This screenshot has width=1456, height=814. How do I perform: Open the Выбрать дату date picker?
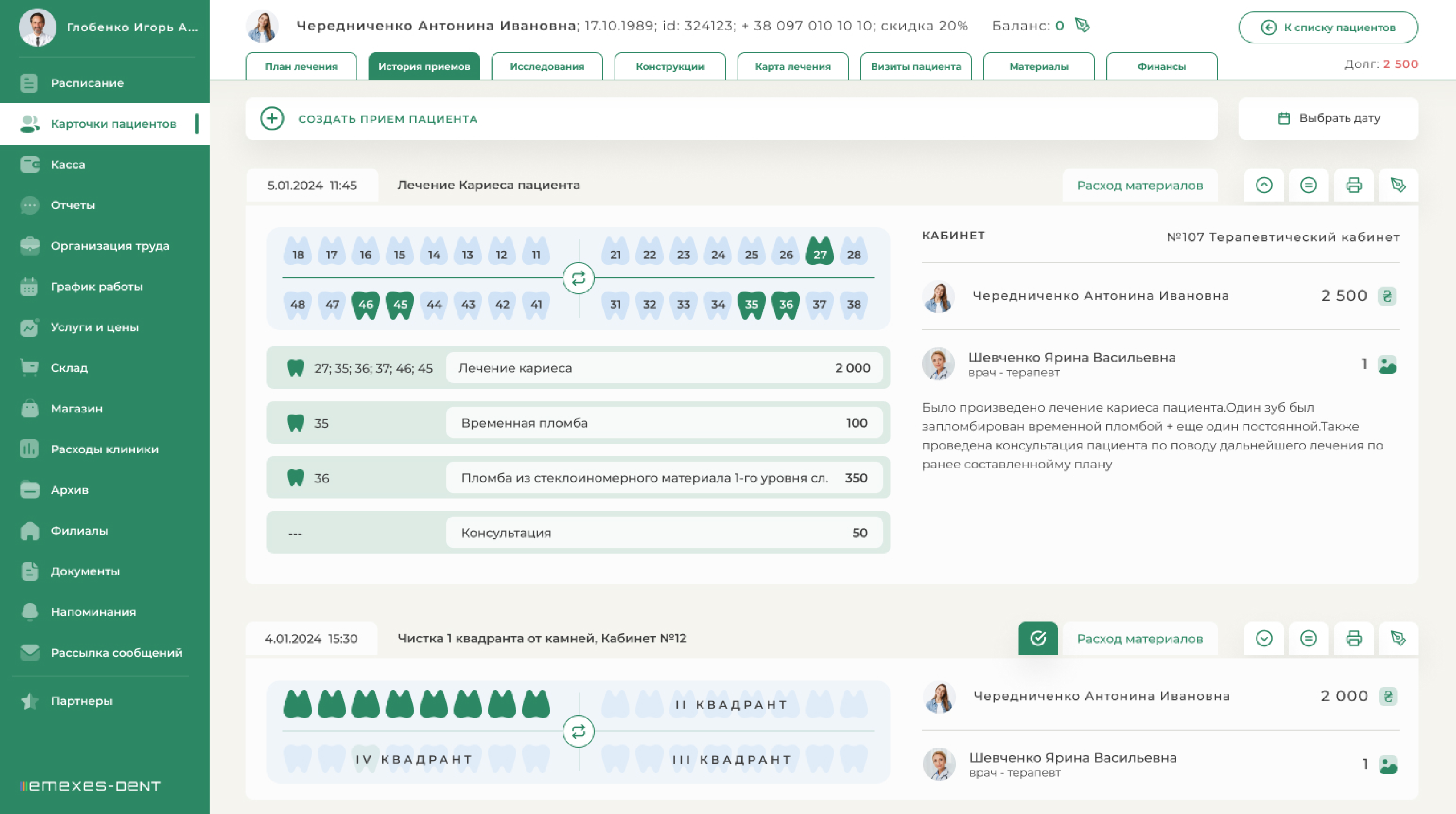pos(1328,118)
